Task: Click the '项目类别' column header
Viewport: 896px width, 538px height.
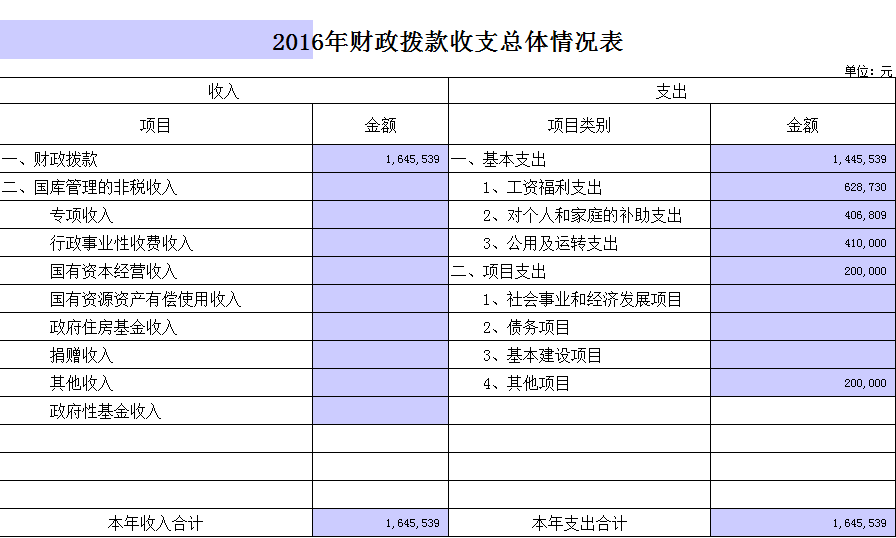Action: (579, 125)
